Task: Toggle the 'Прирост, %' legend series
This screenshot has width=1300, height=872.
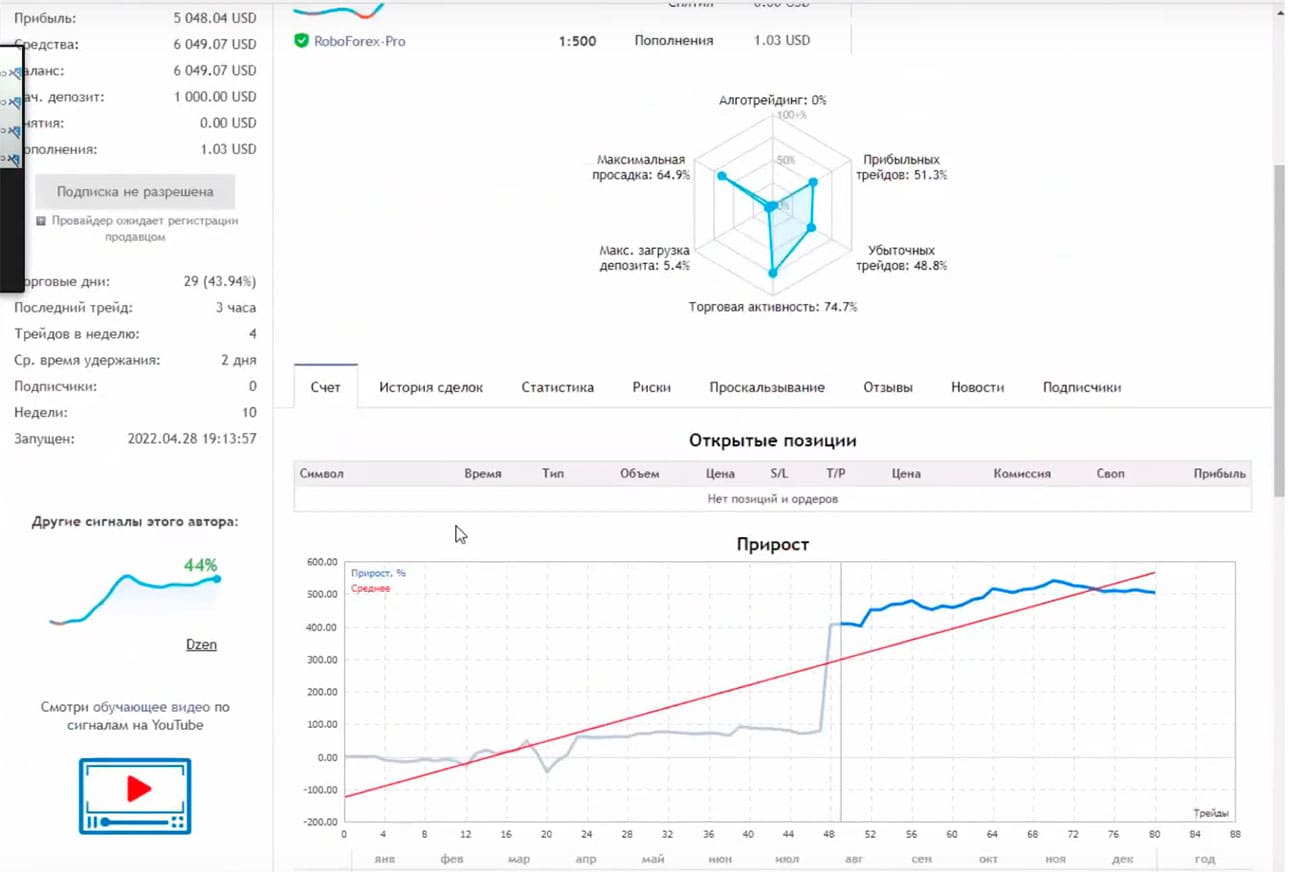Action: click(x=377, y=573)
